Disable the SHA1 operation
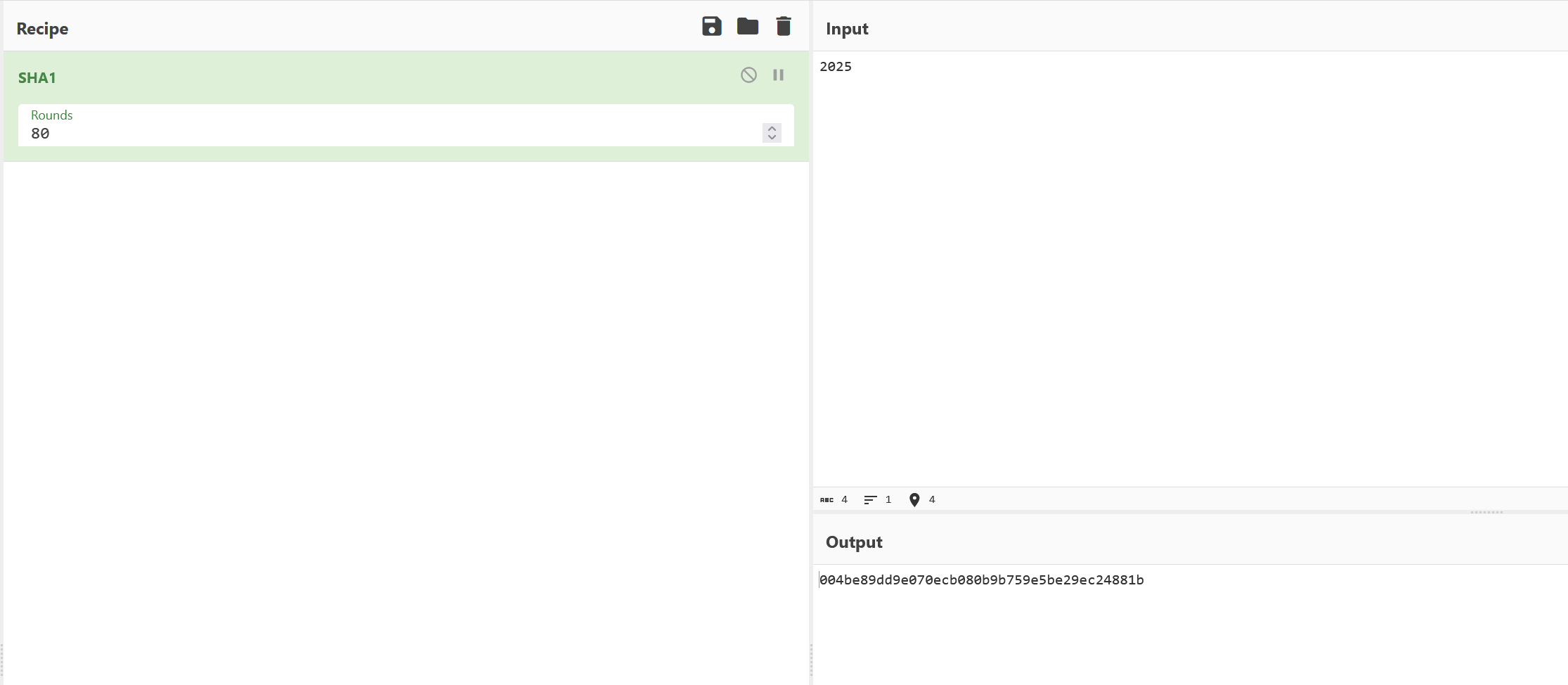 pyautogui.click(x=749, y=75)
